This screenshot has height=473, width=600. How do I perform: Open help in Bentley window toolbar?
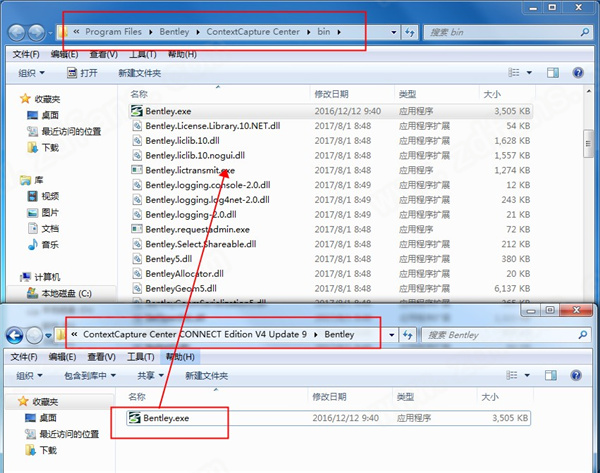[576, 375]
